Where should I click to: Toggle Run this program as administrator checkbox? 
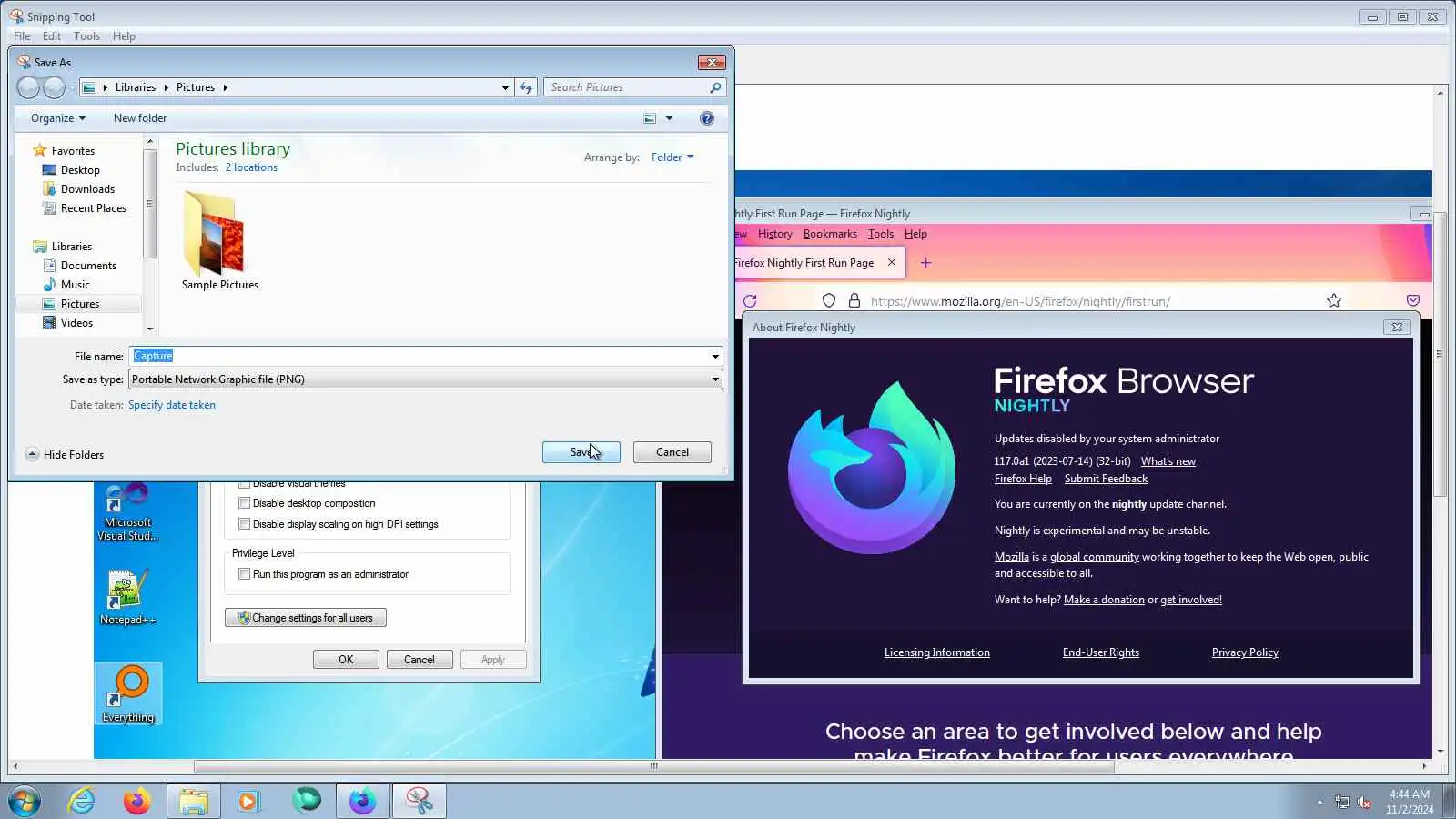click(x=244, y=574)
